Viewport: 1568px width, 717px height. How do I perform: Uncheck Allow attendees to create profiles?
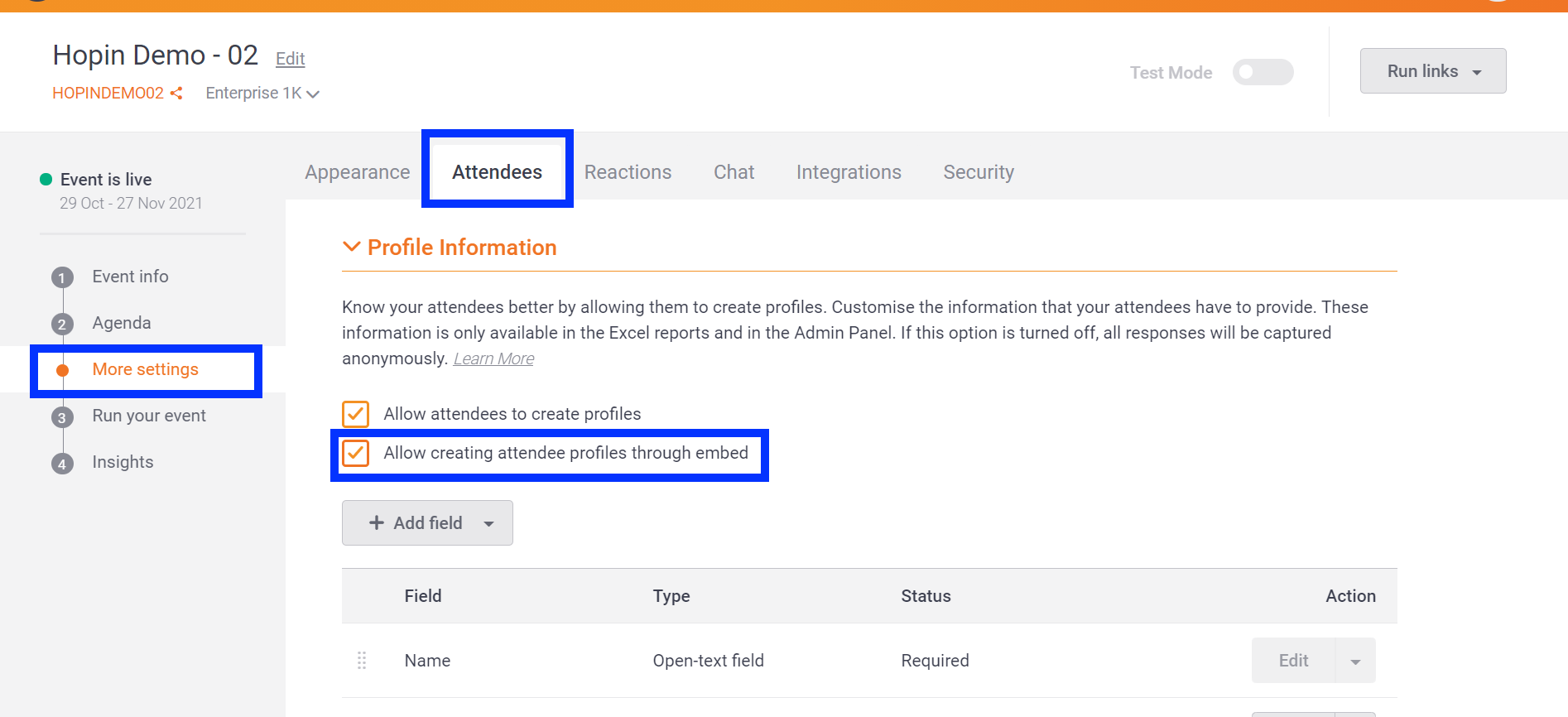point(356,413)
